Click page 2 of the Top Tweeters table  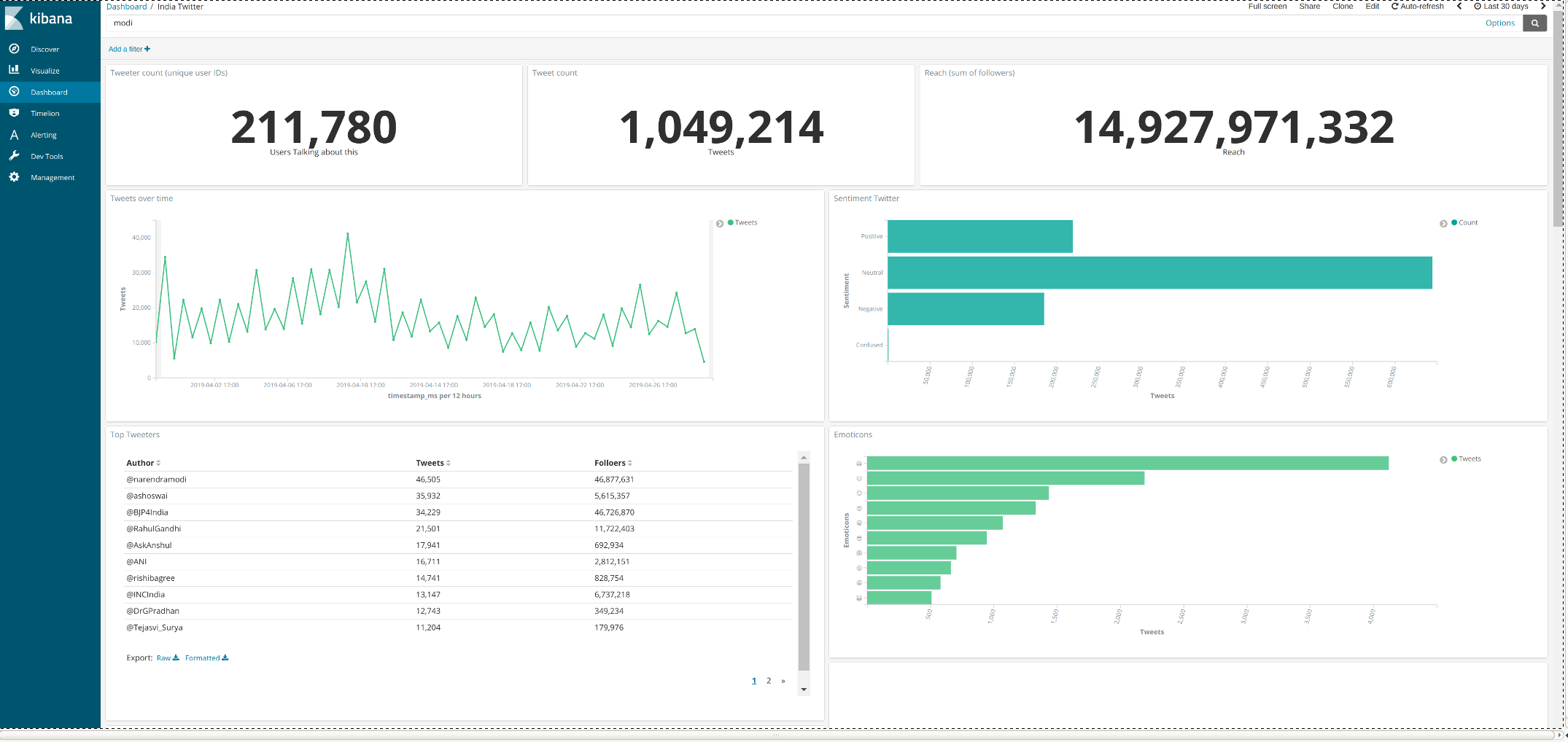tap(768, 680)
